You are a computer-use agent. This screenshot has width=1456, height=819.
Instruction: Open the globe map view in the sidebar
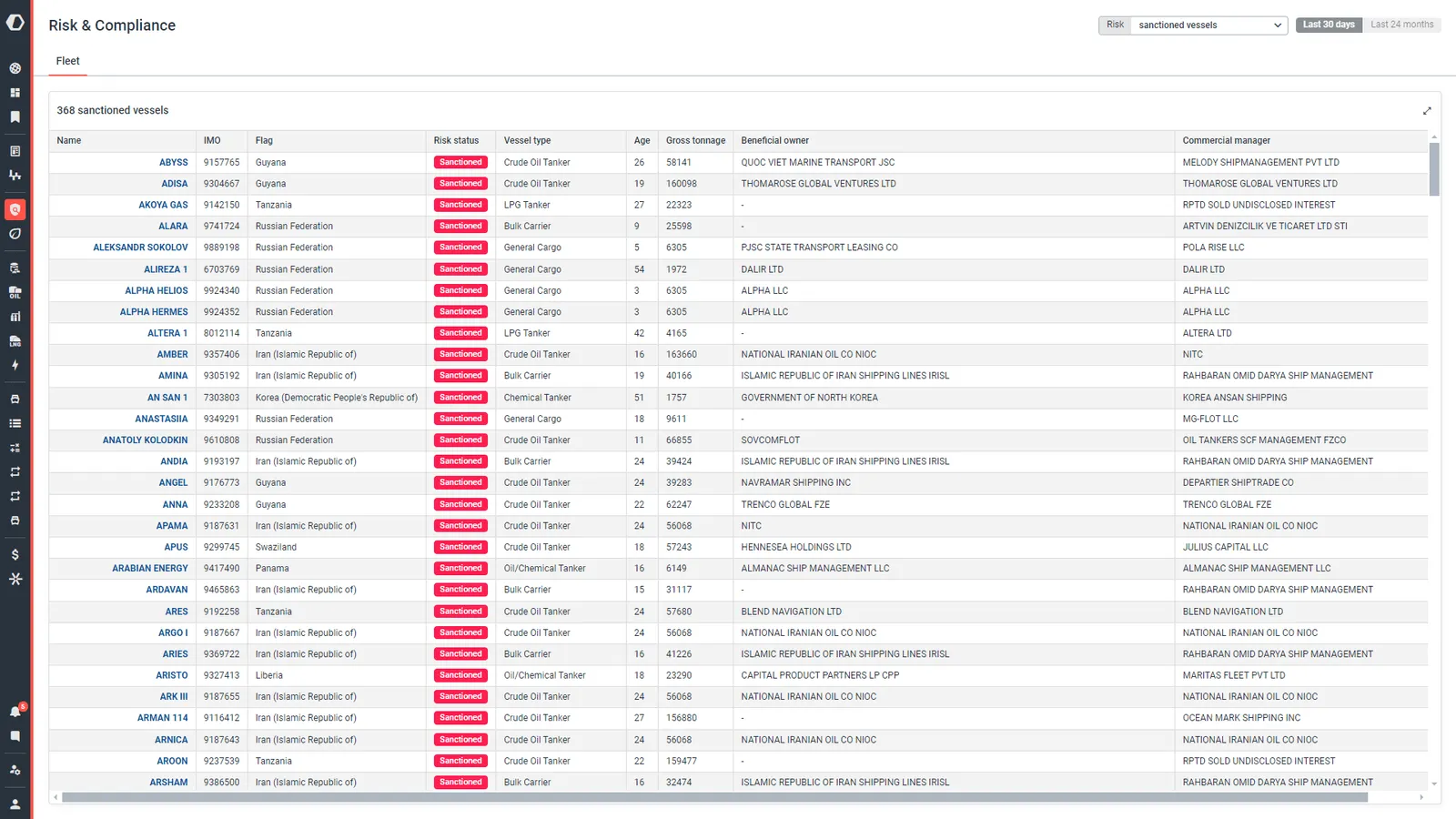click(x=15, y=68)
